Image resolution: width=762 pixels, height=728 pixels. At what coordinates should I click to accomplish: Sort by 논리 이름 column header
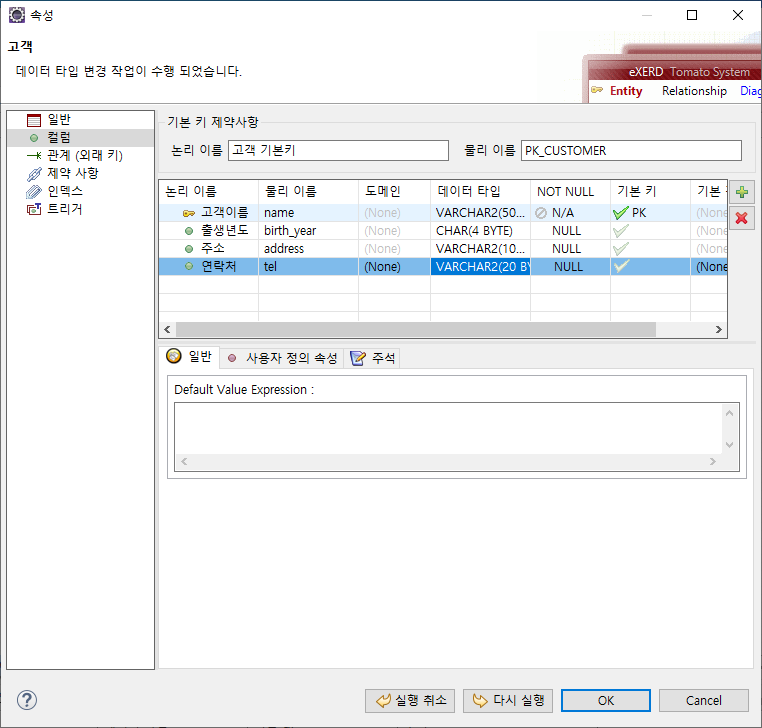click(x=209, y=191)
